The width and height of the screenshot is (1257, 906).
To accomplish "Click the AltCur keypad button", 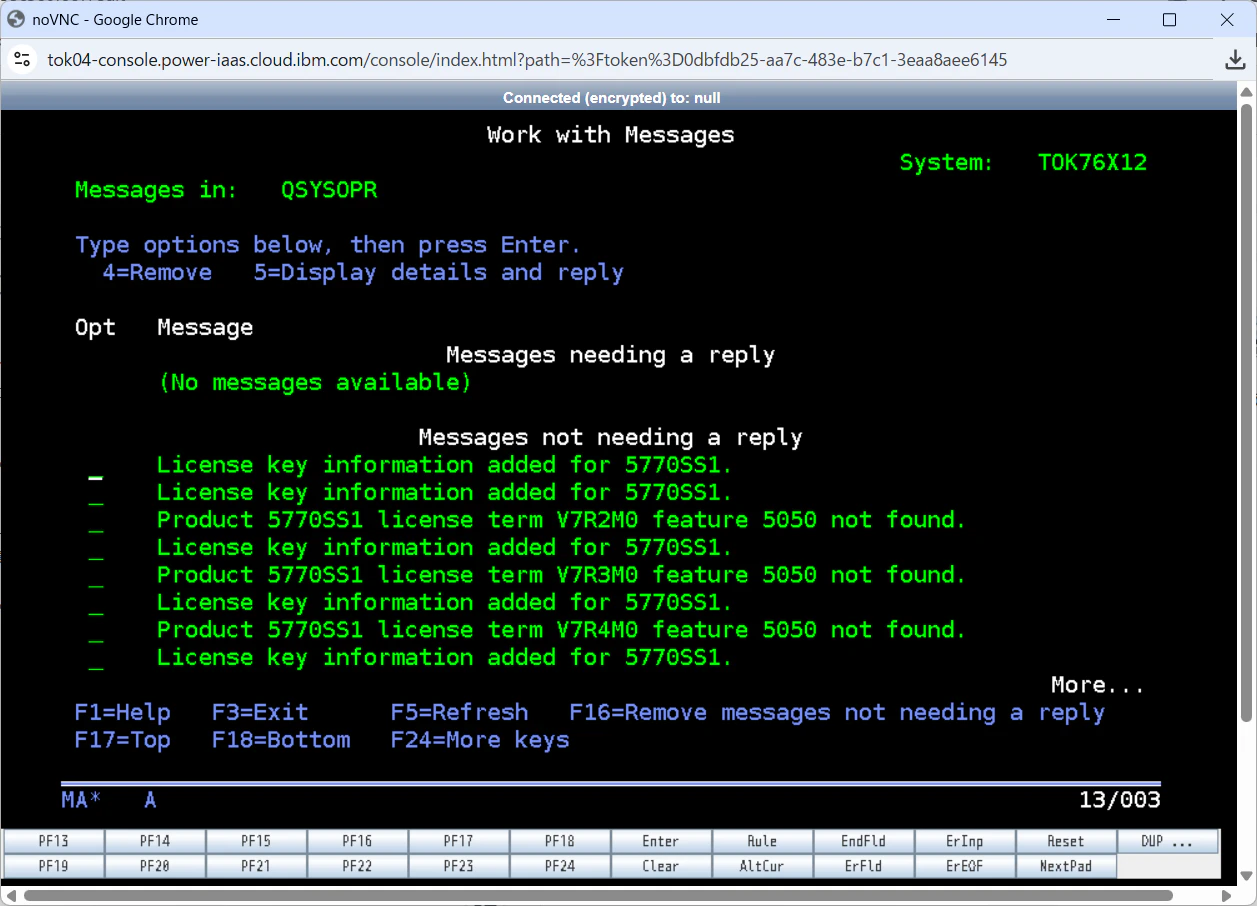I will [x=762, y=866].
